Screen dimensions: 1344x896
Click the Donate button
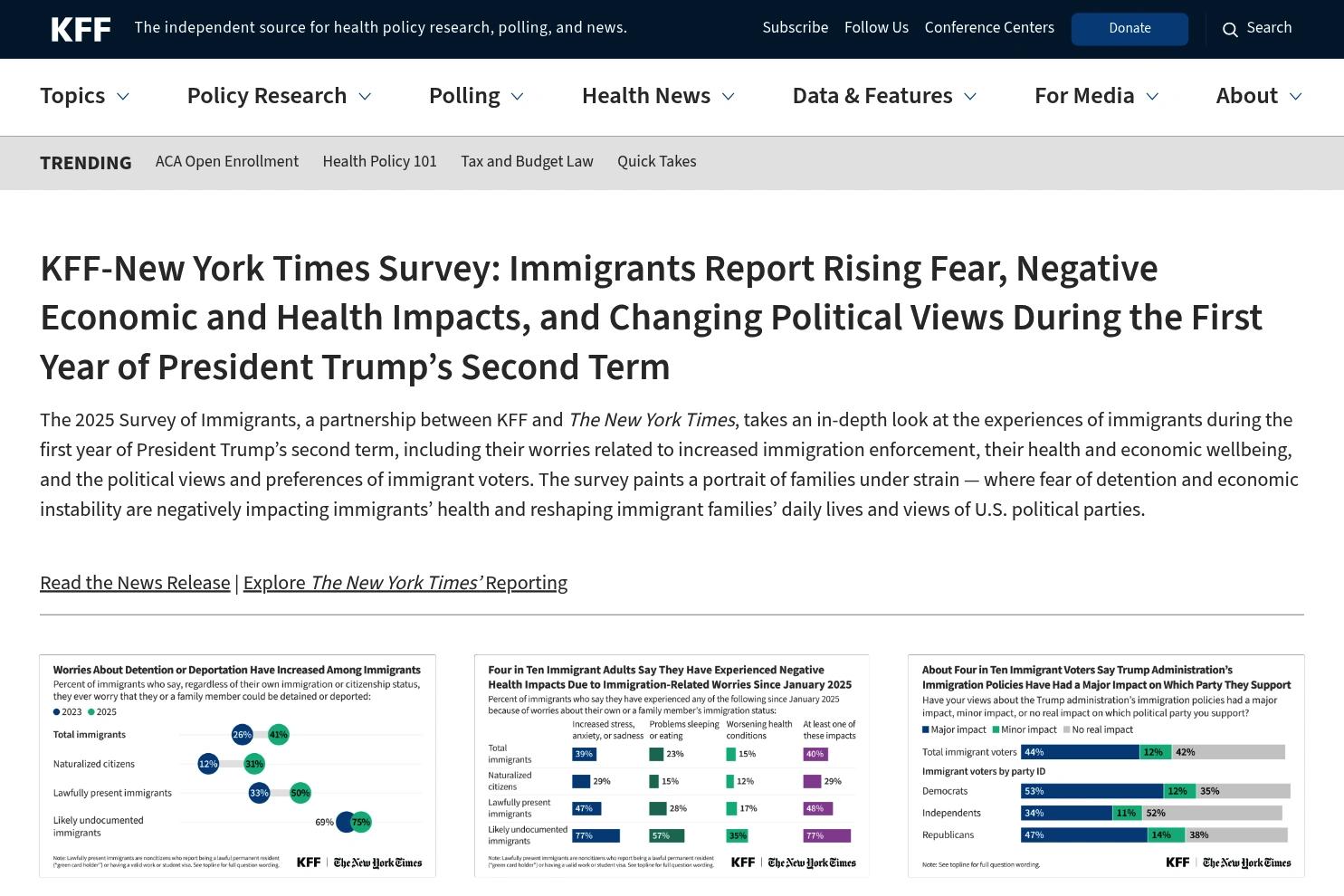click(x=1130, y=29)
